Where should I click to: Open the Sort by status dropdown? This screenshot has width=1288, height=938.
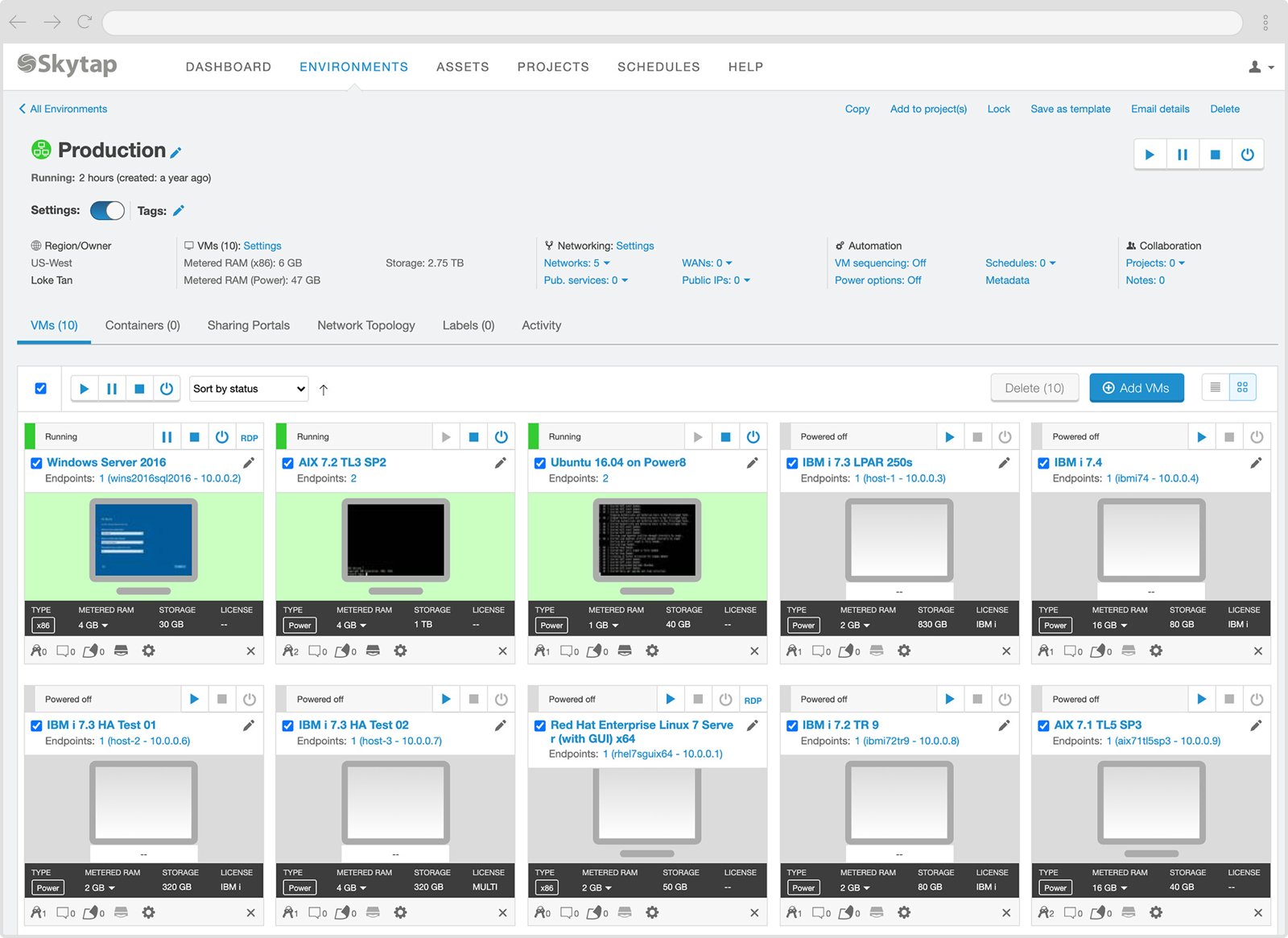click(x=250, y=389)
